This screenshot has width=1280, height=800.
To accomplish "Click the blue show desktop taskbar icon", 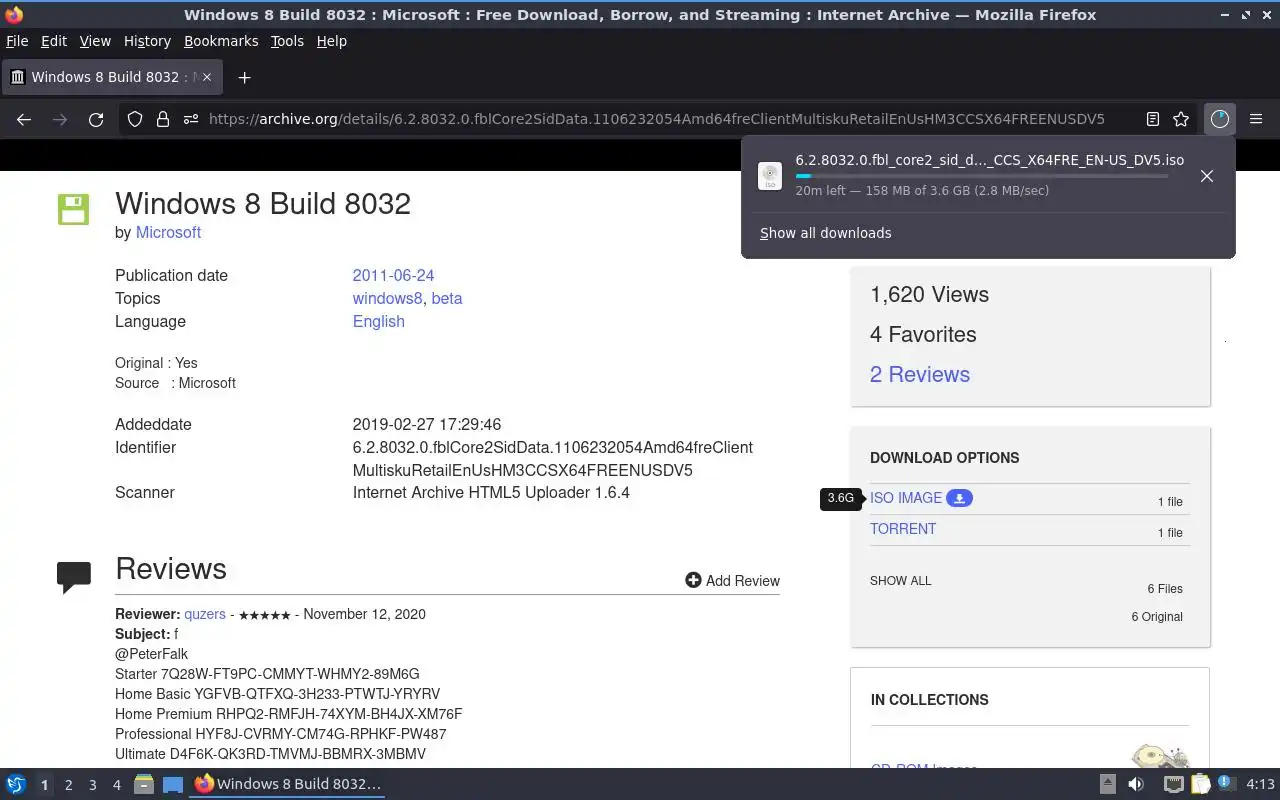I will tap(173, 785).
